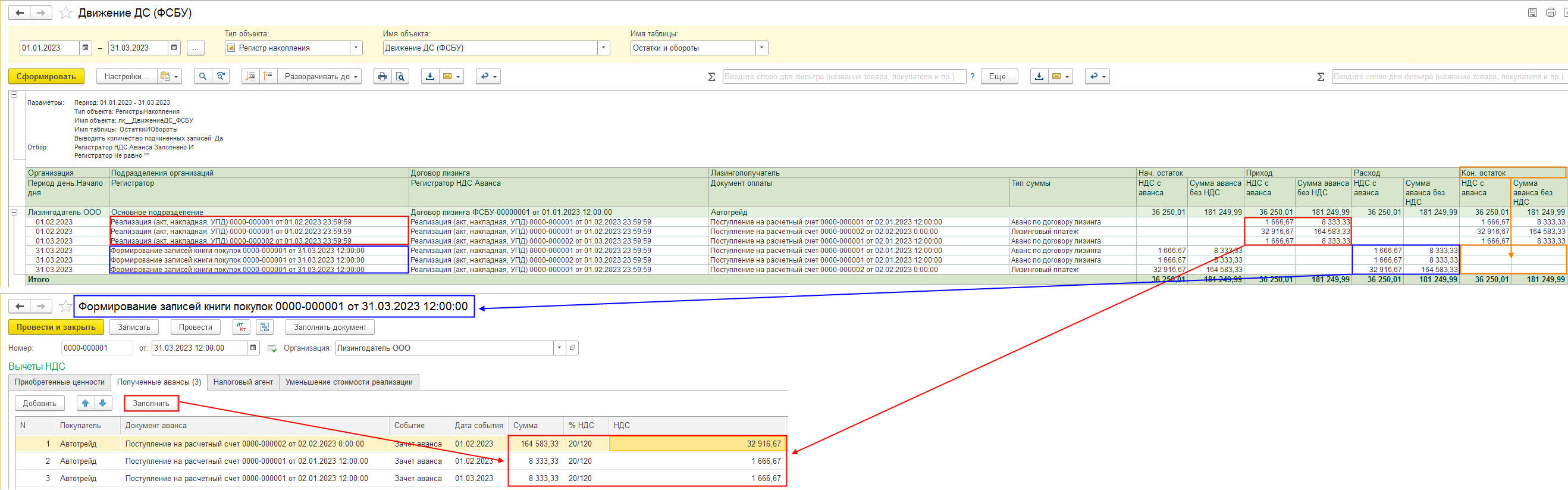Click the document structure icon next to Дт/Кт
The image size is (1568, 490).
(x=265, y=327)
